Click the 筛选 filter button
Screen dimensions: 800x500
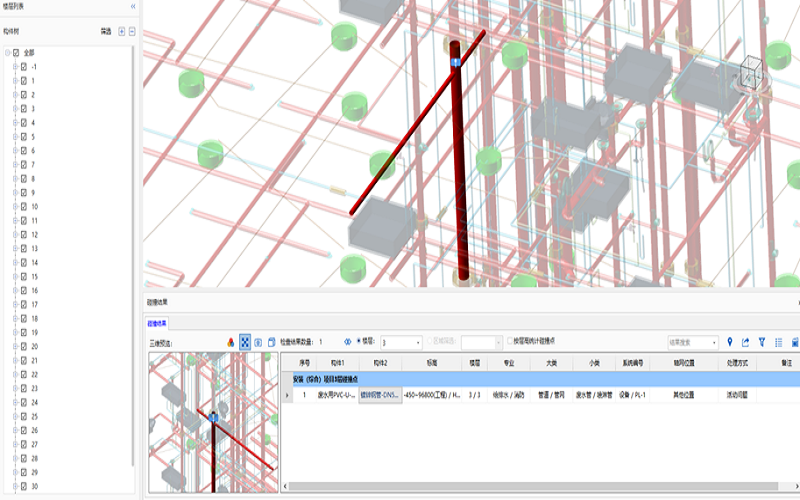coord(106,32)
